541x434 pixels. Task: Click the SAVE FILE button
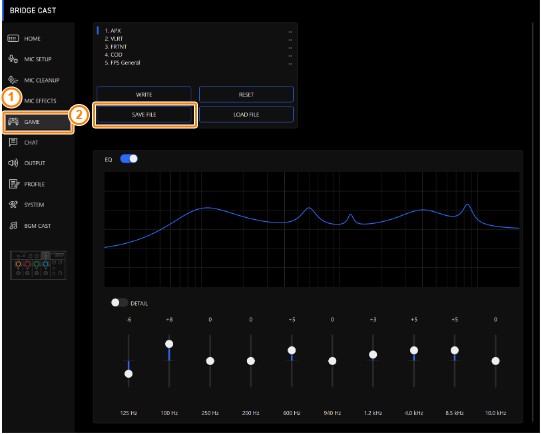[x=144, y=115]
